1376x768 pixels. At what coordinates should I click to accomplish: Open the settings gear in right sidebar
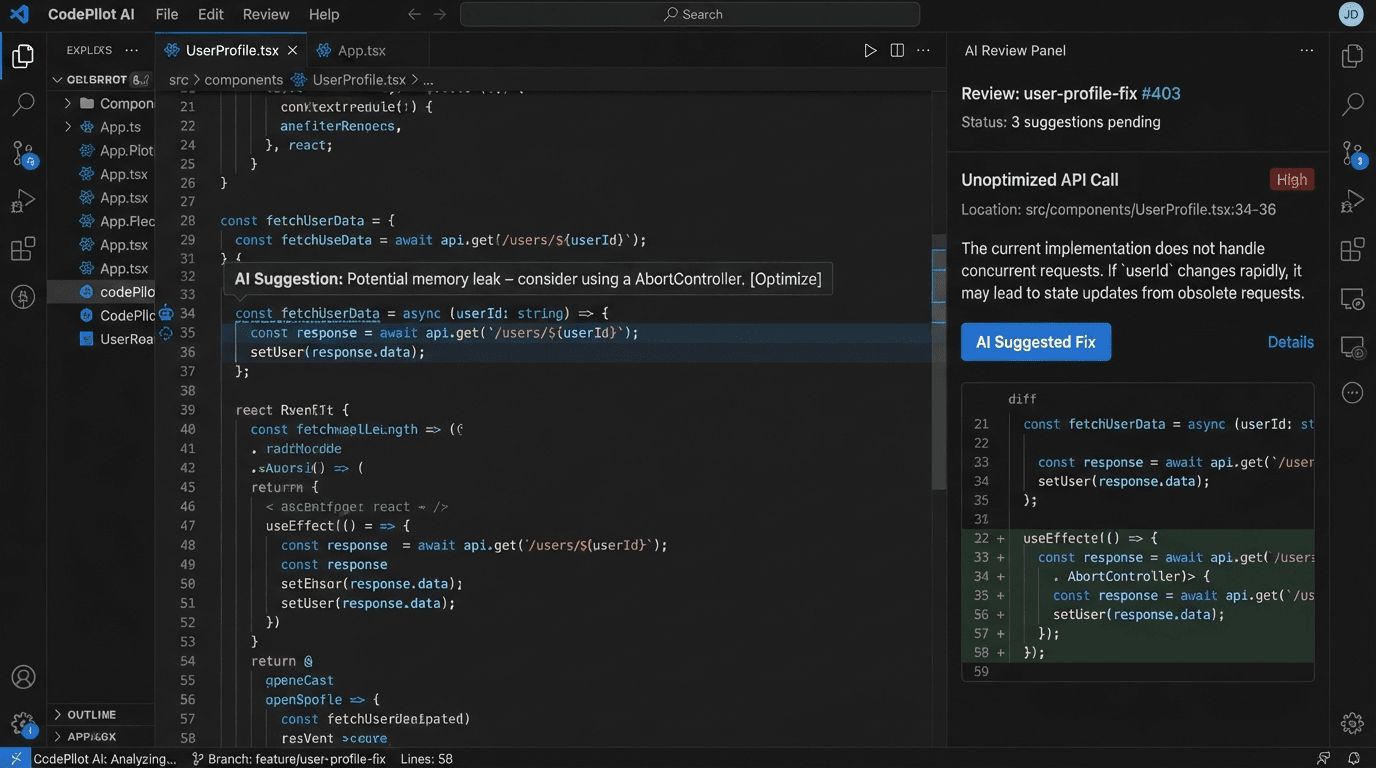[x=1352, y=723]
